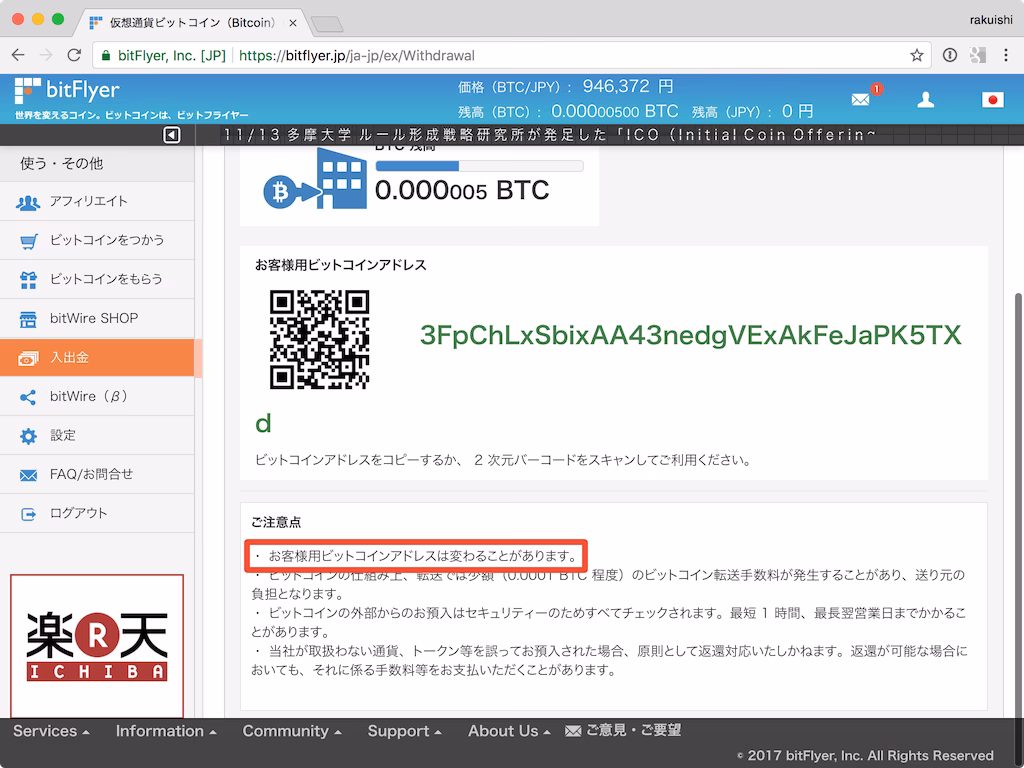Click the affiliate people icon
The image size is (1024, 768).
[x=28, y=202]
